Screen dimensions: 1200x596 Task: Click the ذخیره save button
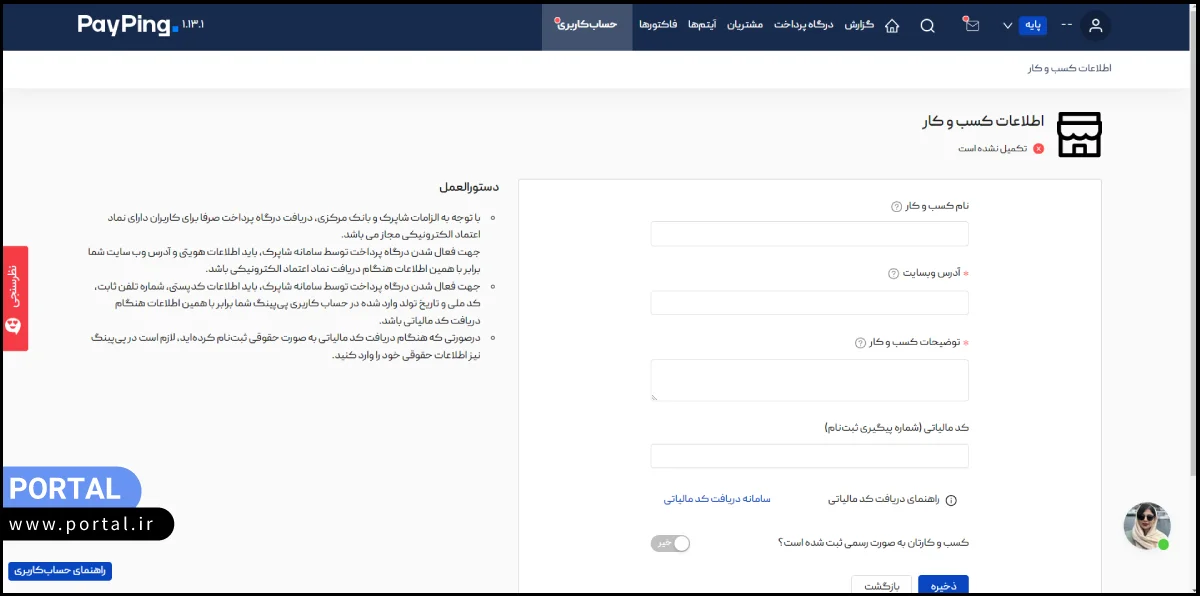(x=942, y=585)
